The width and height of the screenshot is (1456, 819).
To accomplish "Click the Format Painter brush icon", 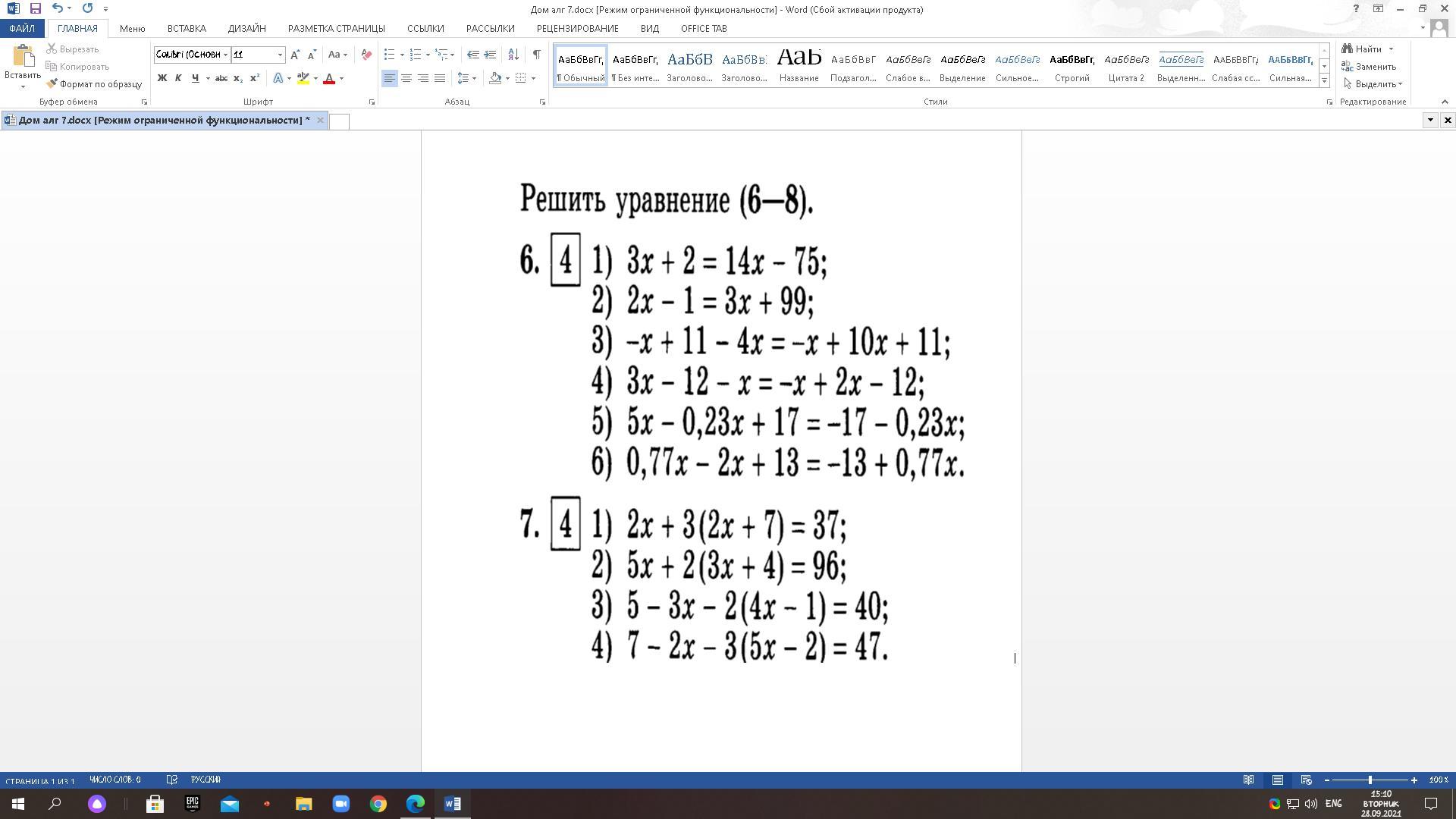I will (52, 84).
